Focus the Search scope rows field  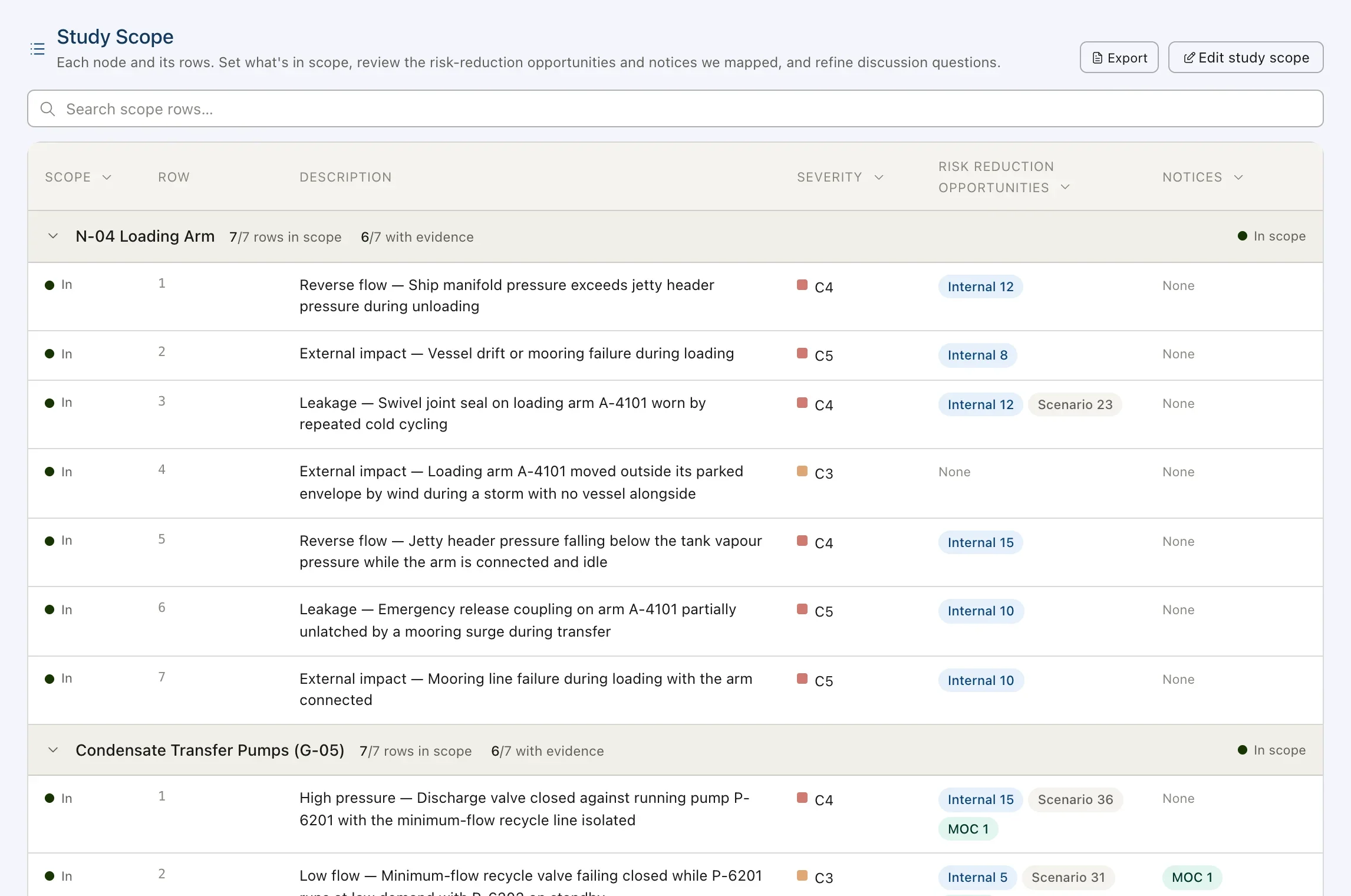coord(675,108)
